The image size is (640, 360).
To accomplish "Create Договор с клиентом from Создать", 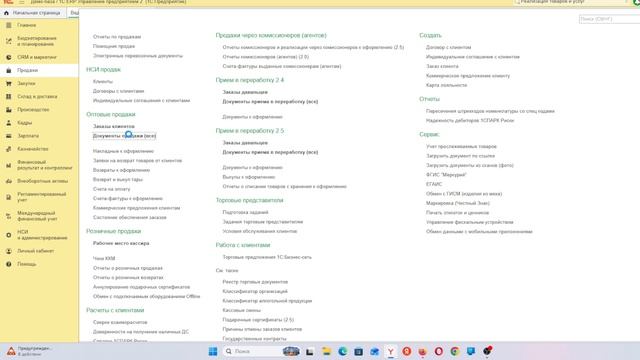I will [x=448, y=47].
